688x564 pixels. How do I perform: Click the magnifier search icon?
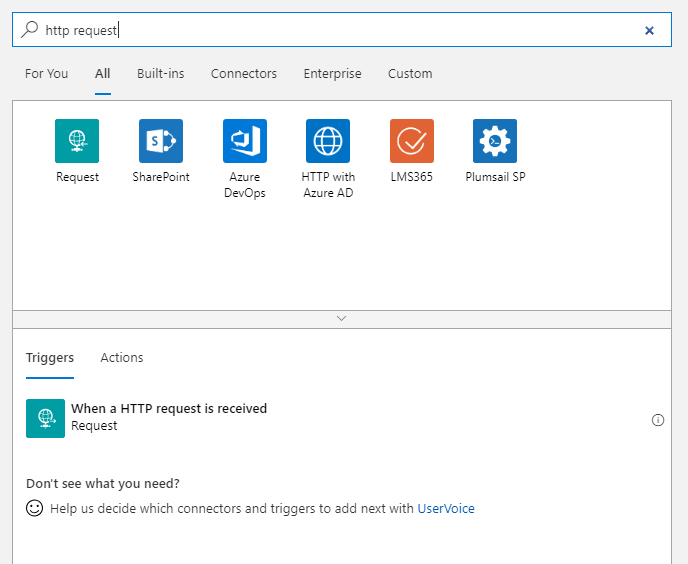[30, 30]
